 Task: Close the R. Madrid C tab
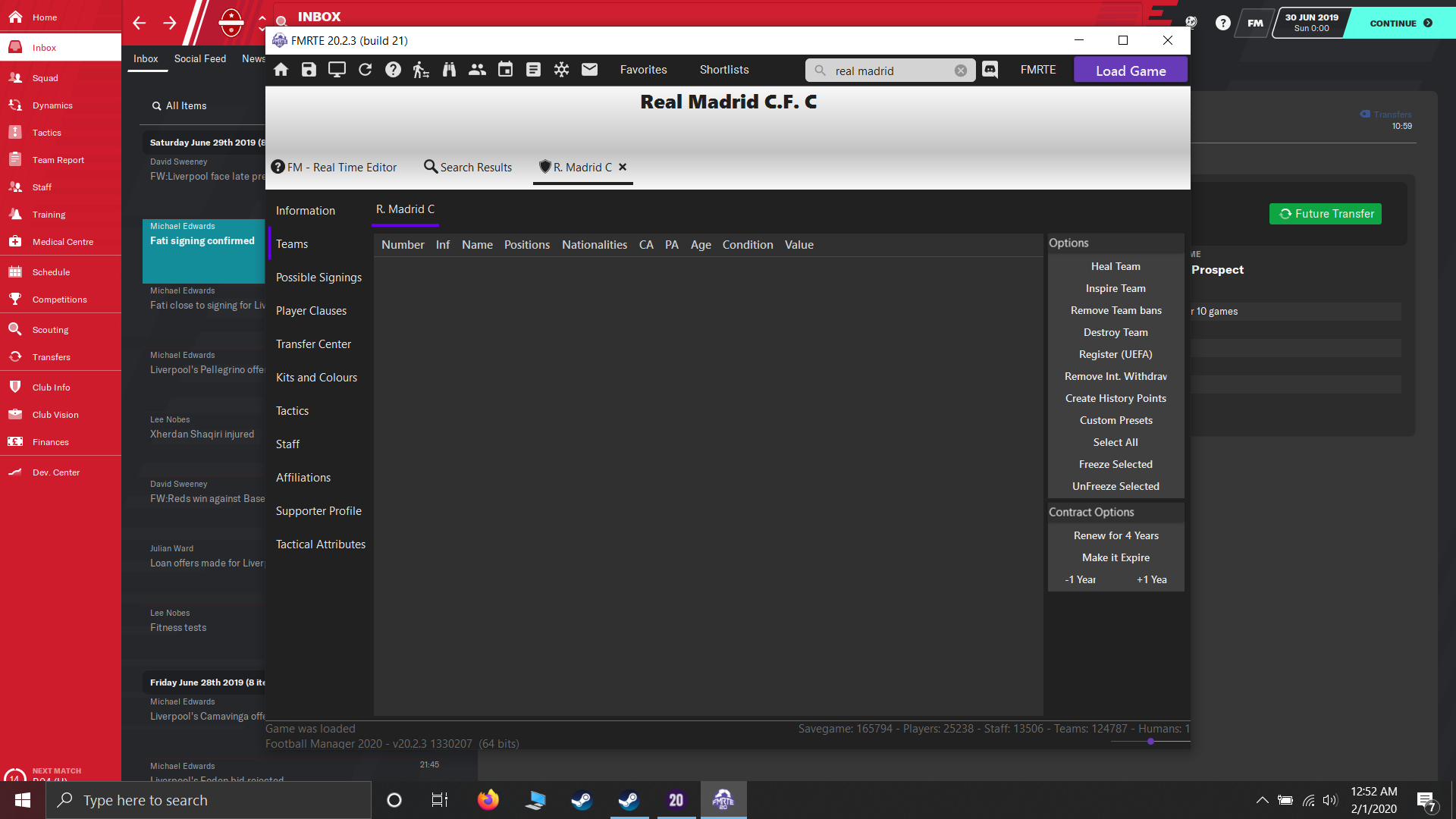(623, 167)
